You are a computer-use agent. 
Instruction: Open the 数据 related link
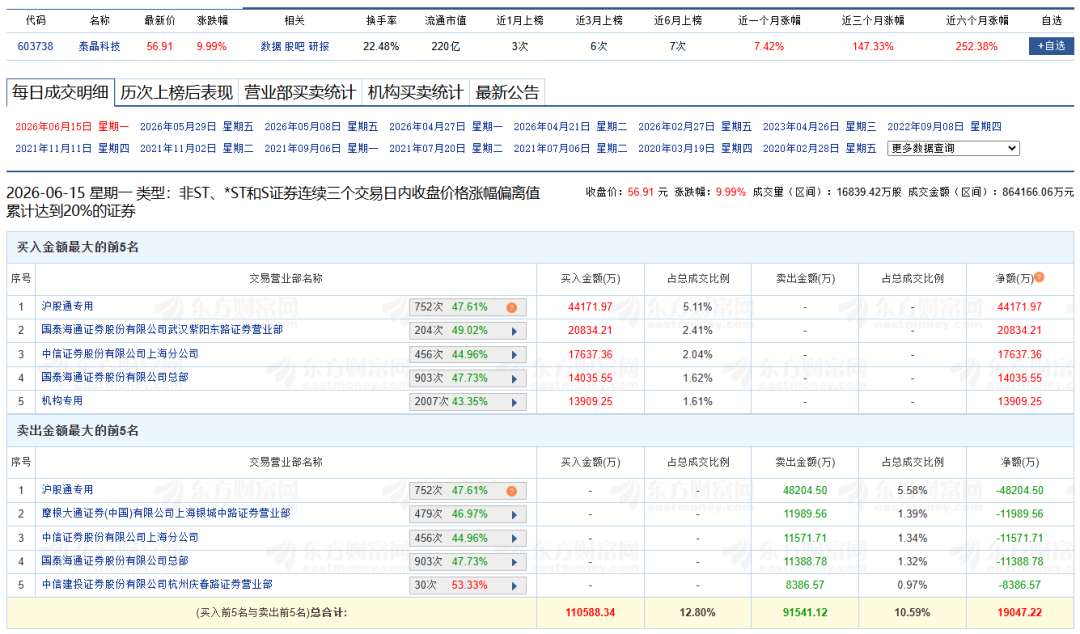pos(271,46)
